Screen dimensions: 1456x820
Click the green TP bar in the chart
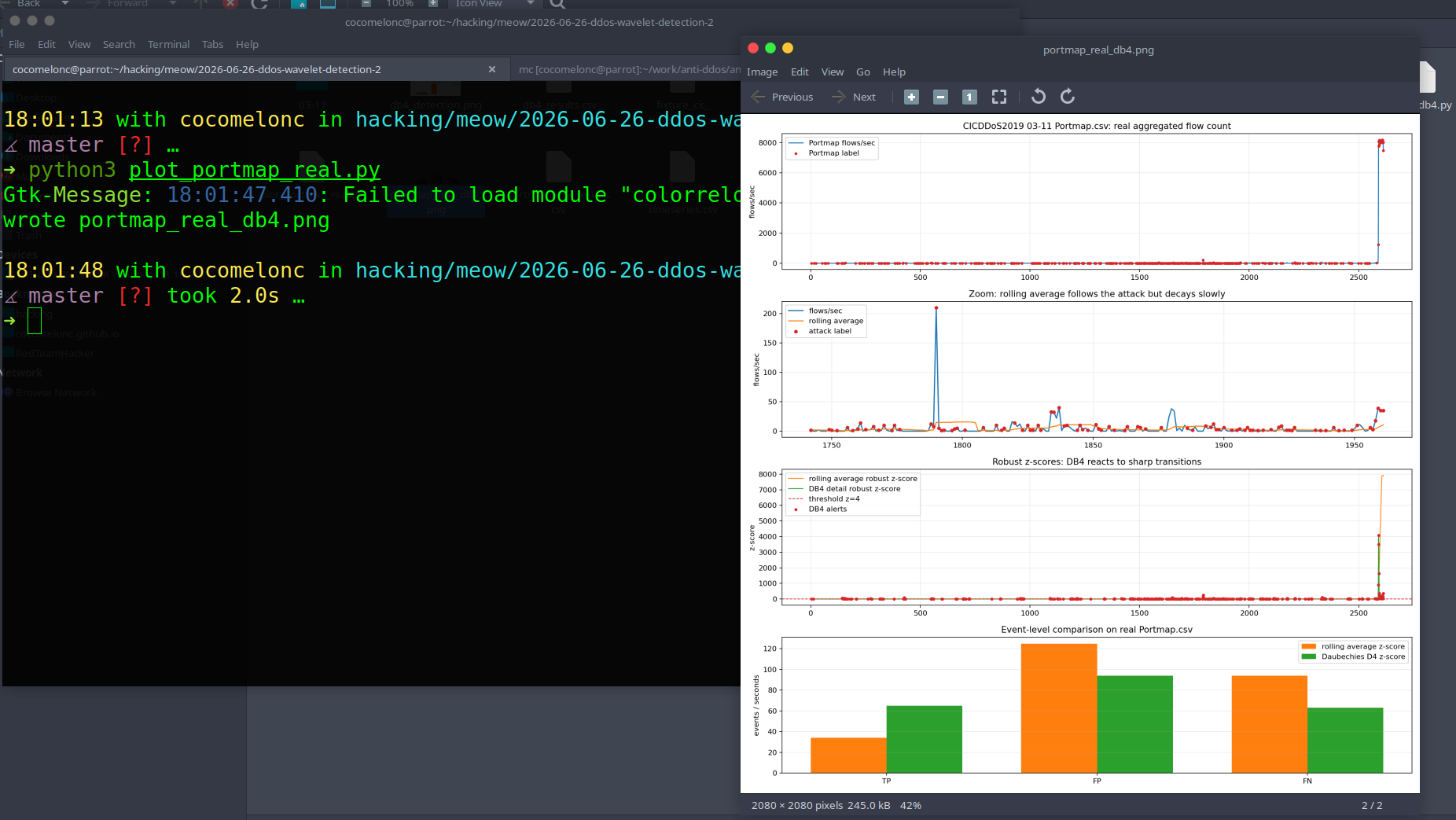pyautogui.click(x=924, y=739)
